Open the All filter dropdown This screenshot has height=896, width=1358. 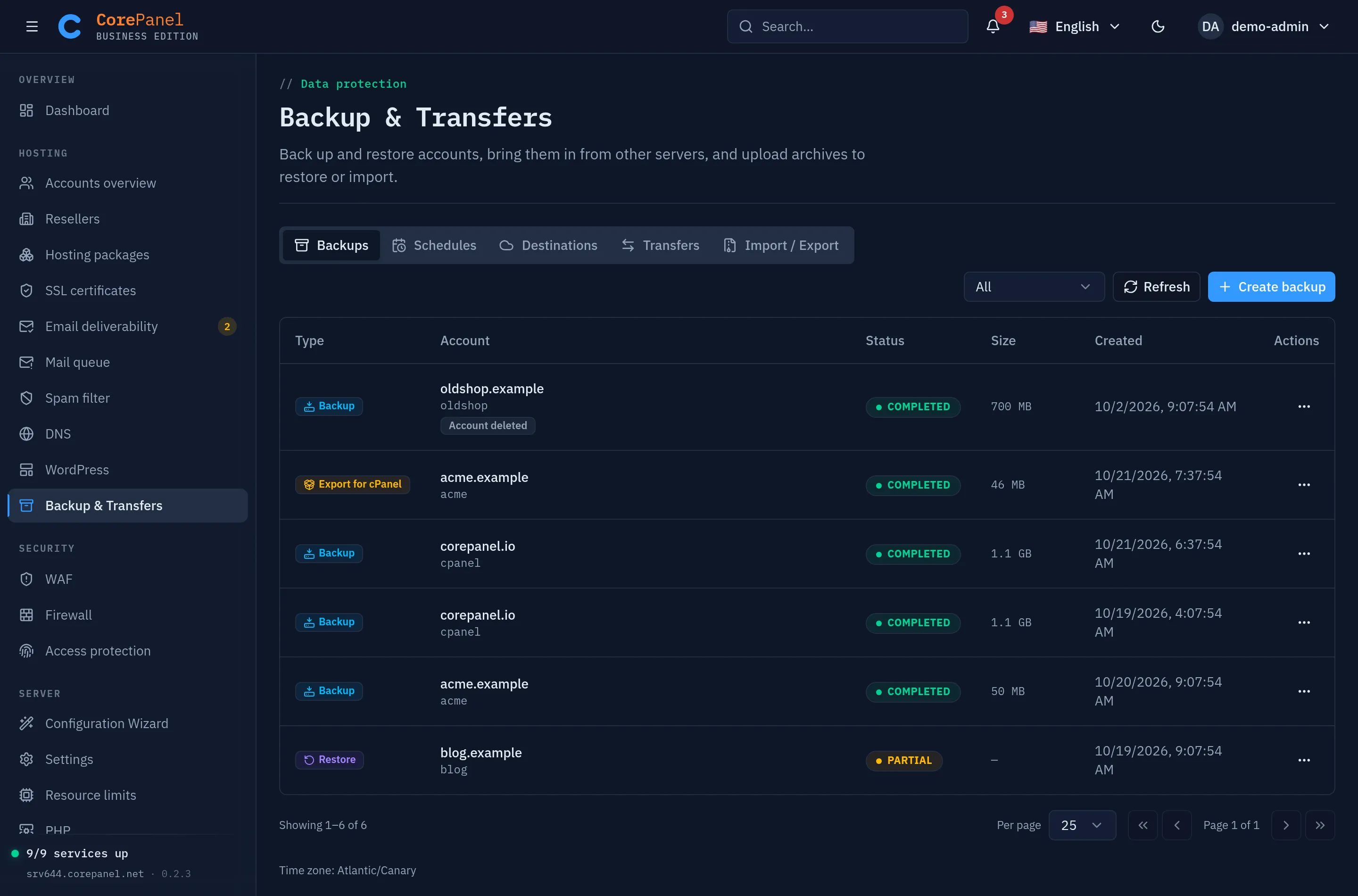[1034, 287]
